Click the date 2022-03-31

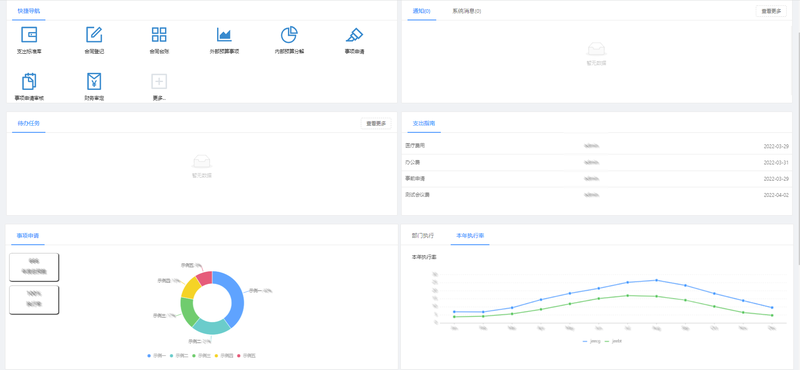point(776,162)
